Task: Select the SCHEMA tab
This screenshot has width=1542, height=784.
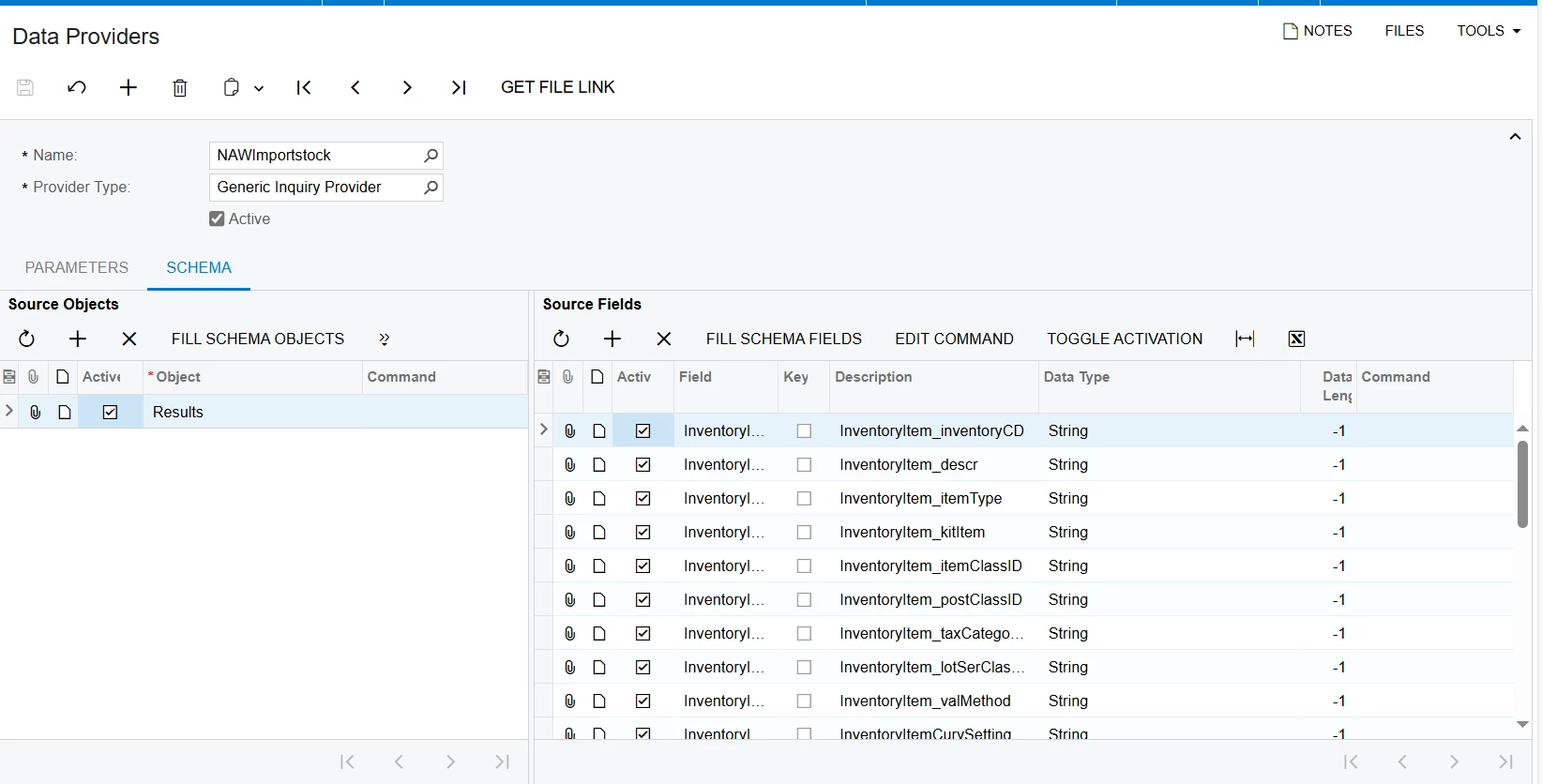Action: click(199, 267)
